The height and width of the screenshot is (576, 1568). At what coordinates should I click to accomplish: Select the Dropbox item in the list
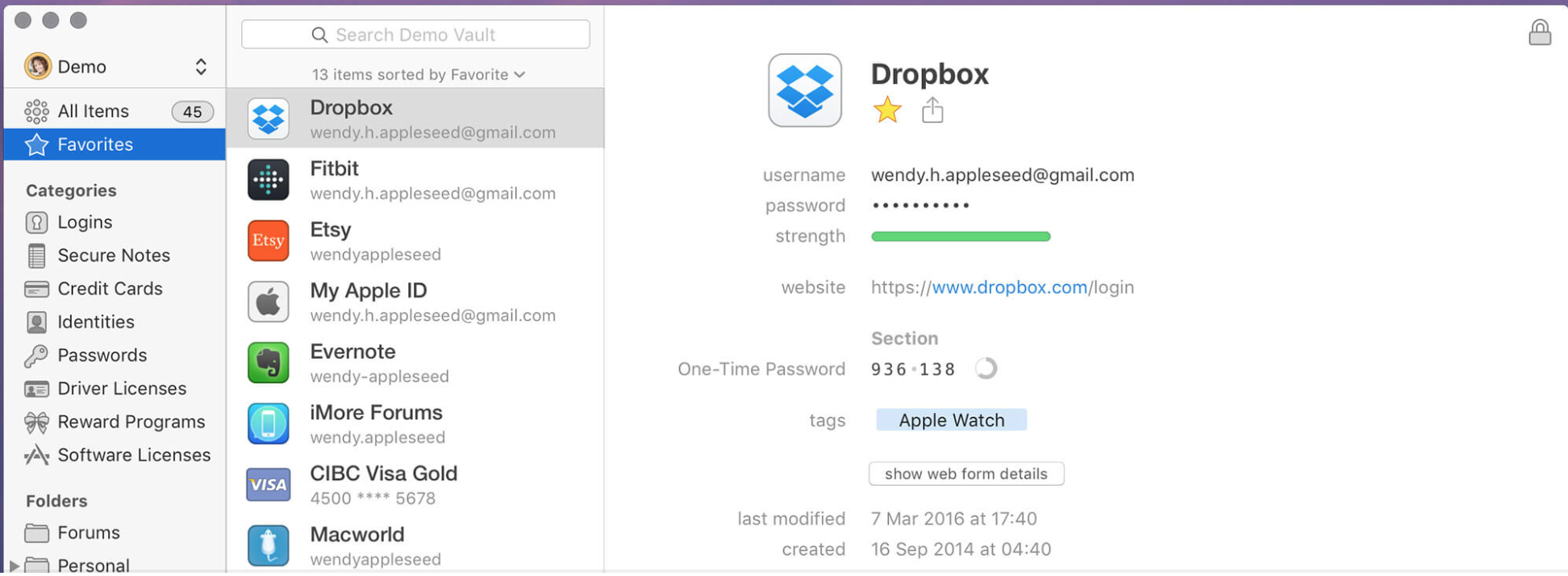tap(415, 119)
